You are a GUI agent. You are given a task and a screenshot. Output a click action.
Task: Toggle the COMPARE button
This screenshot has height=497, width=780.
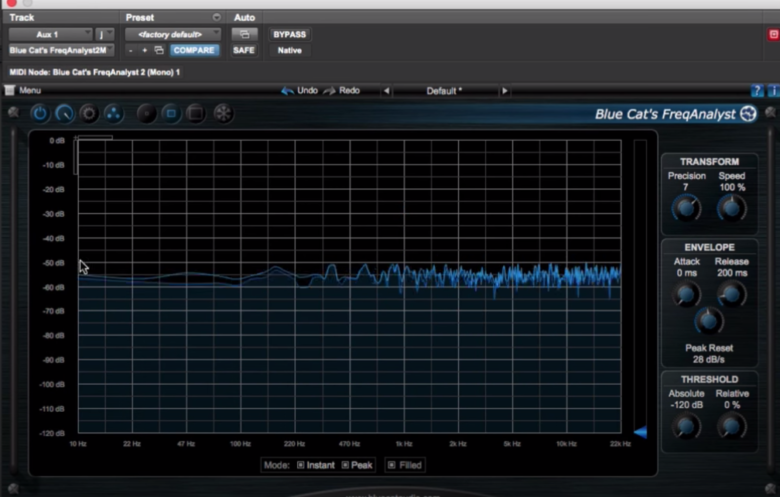click(x=194, y=50)
